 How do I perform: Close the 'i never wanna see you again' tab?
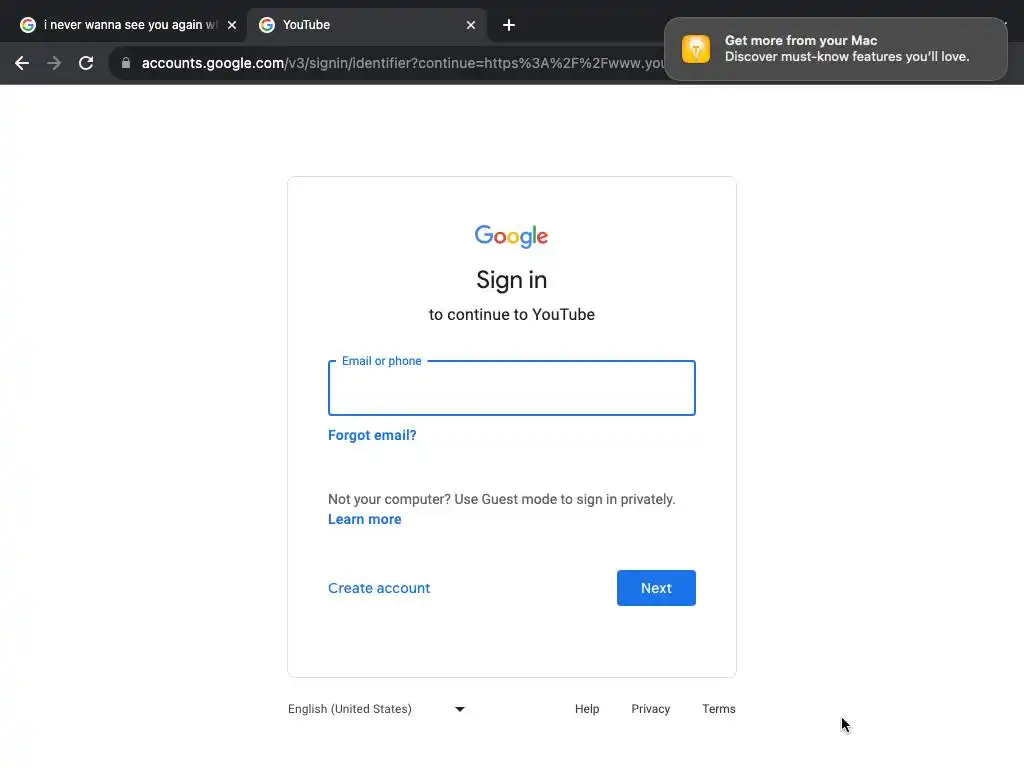pos(232,25)
